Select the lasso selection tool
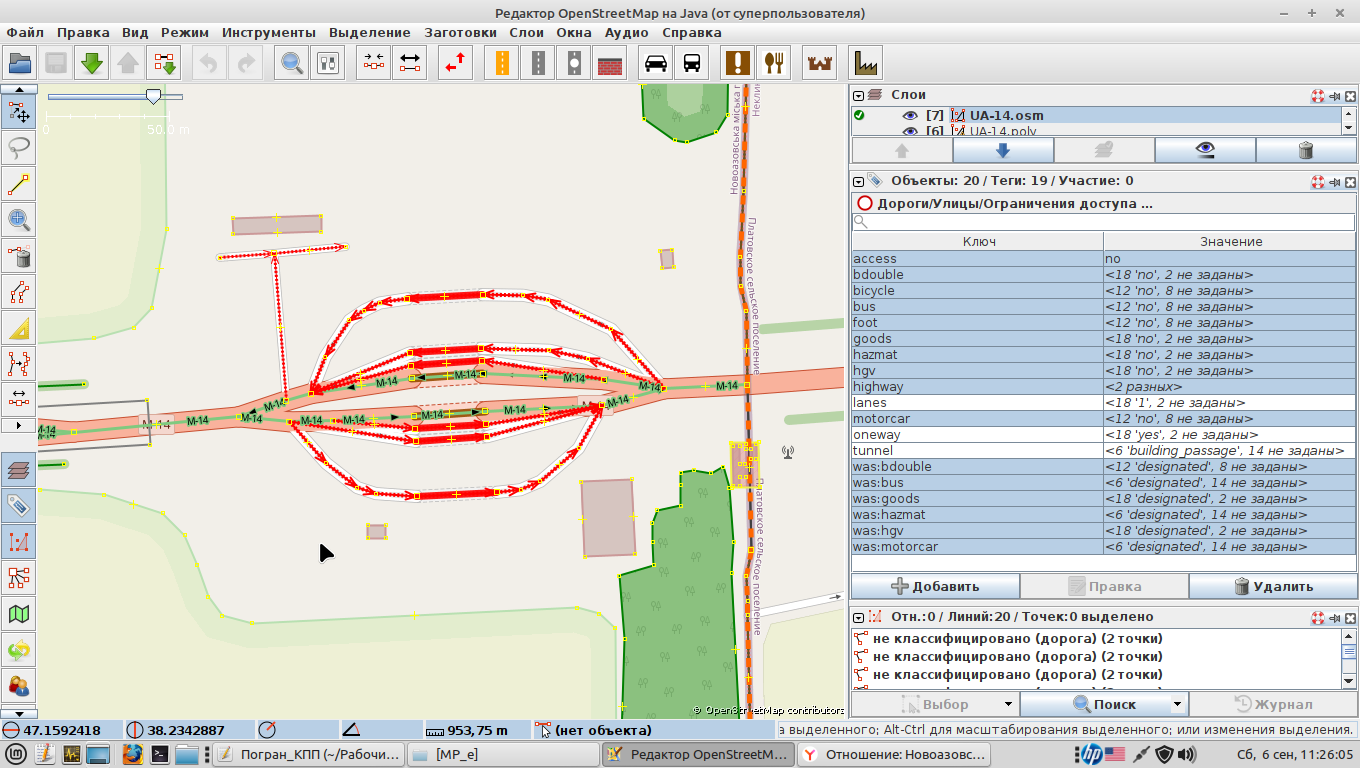1360x768 pixels. coord(19,148)
